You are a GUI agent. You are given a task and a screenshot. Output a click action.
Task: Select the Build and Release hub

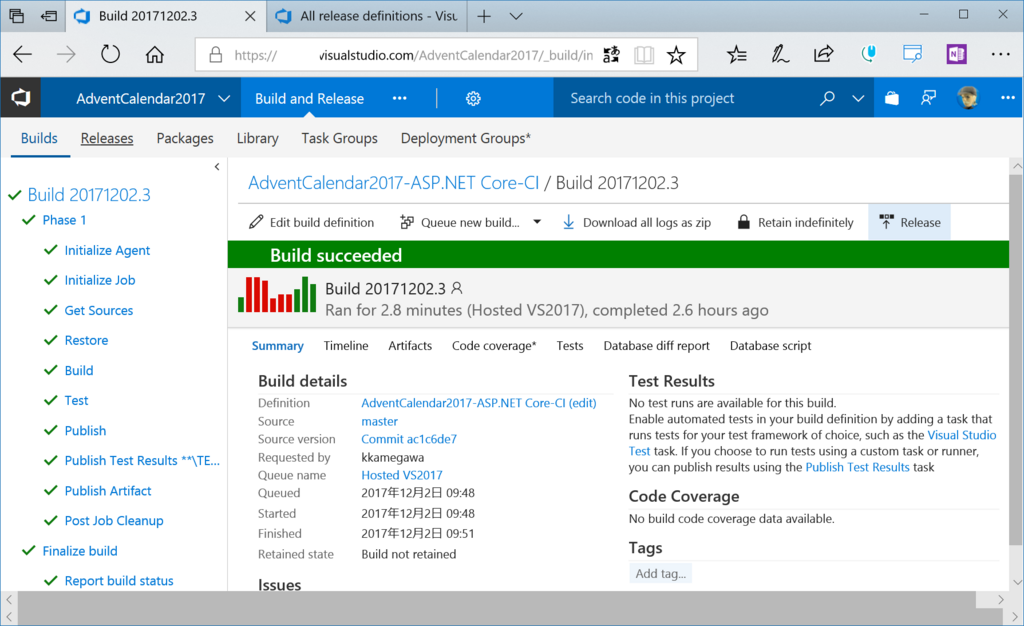(310, 99)
